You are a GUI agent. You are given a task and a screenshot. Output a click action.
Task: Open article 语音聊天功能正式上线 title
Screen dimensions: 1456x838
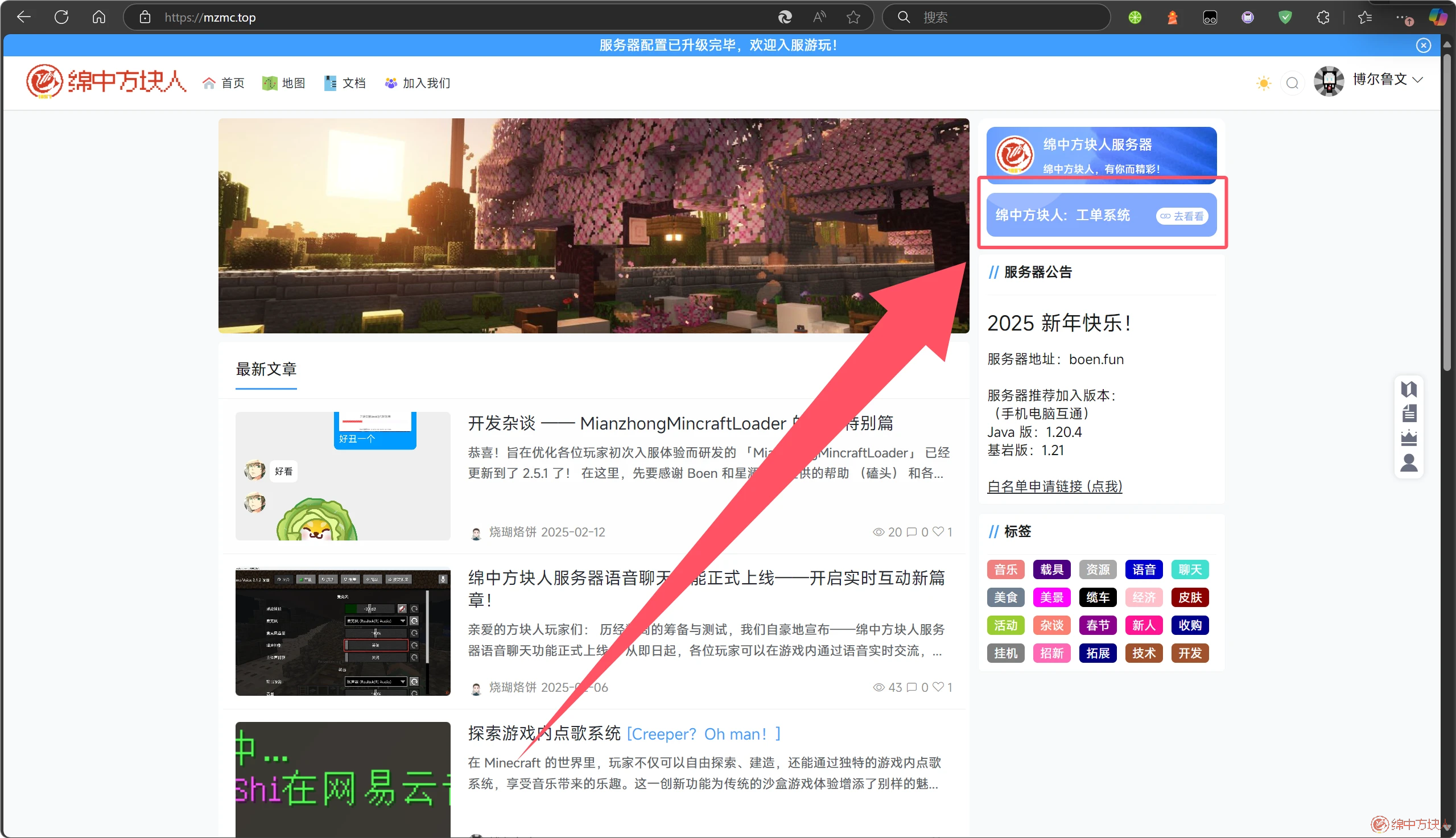(706, 588)
